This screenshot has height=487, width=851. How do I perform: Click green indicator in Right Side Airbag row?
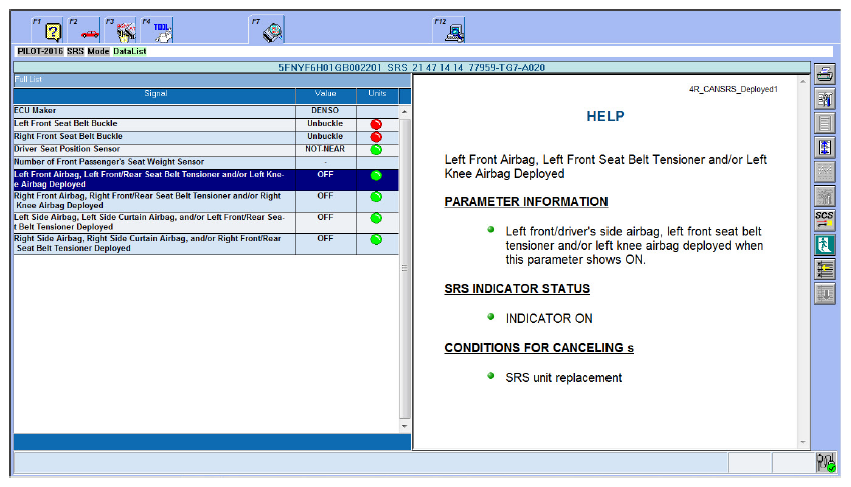[376, 239]
